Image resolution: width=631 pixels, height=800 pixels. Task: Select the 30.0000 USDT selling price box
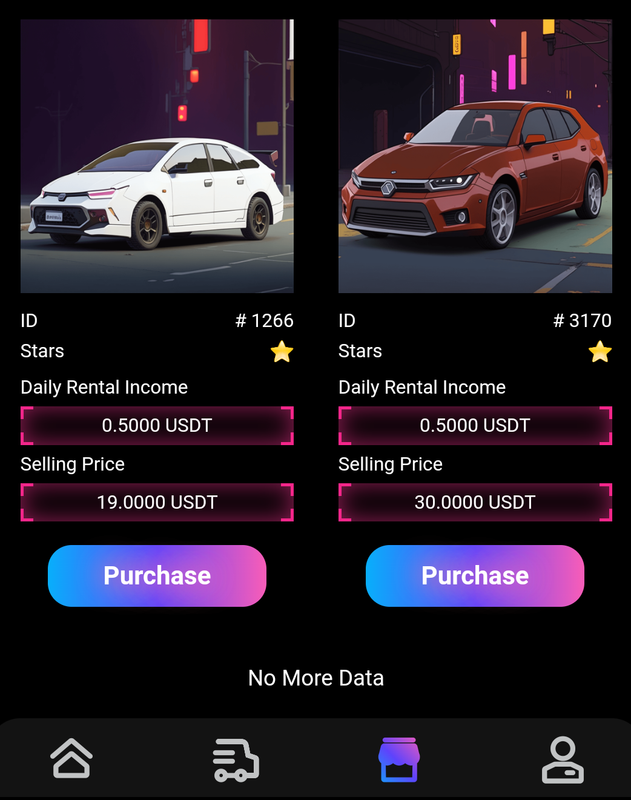pyautogui.click(x=475, y=502)
